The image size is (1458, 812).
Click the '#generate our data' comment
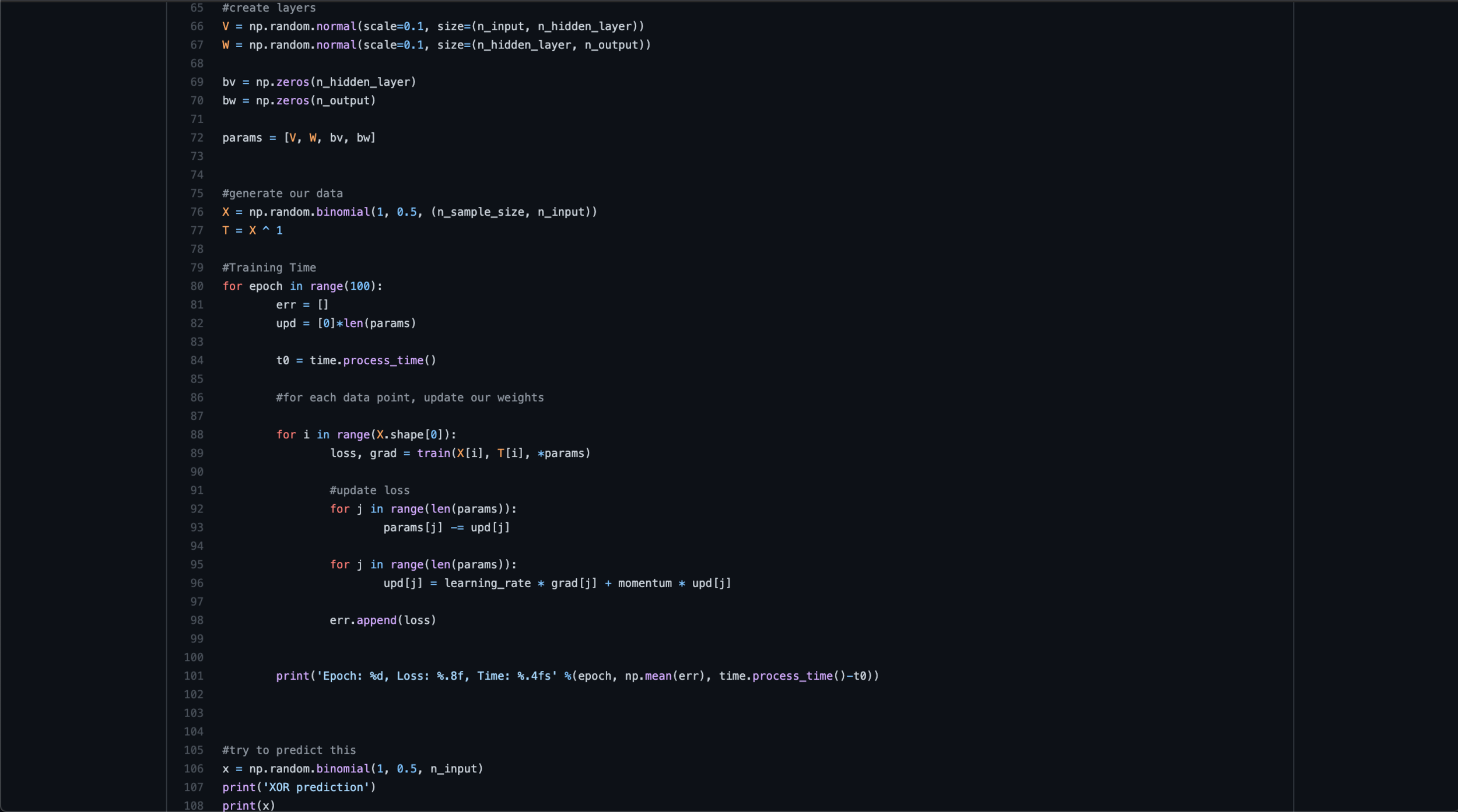pyautogui.click(x=282, y=194)
